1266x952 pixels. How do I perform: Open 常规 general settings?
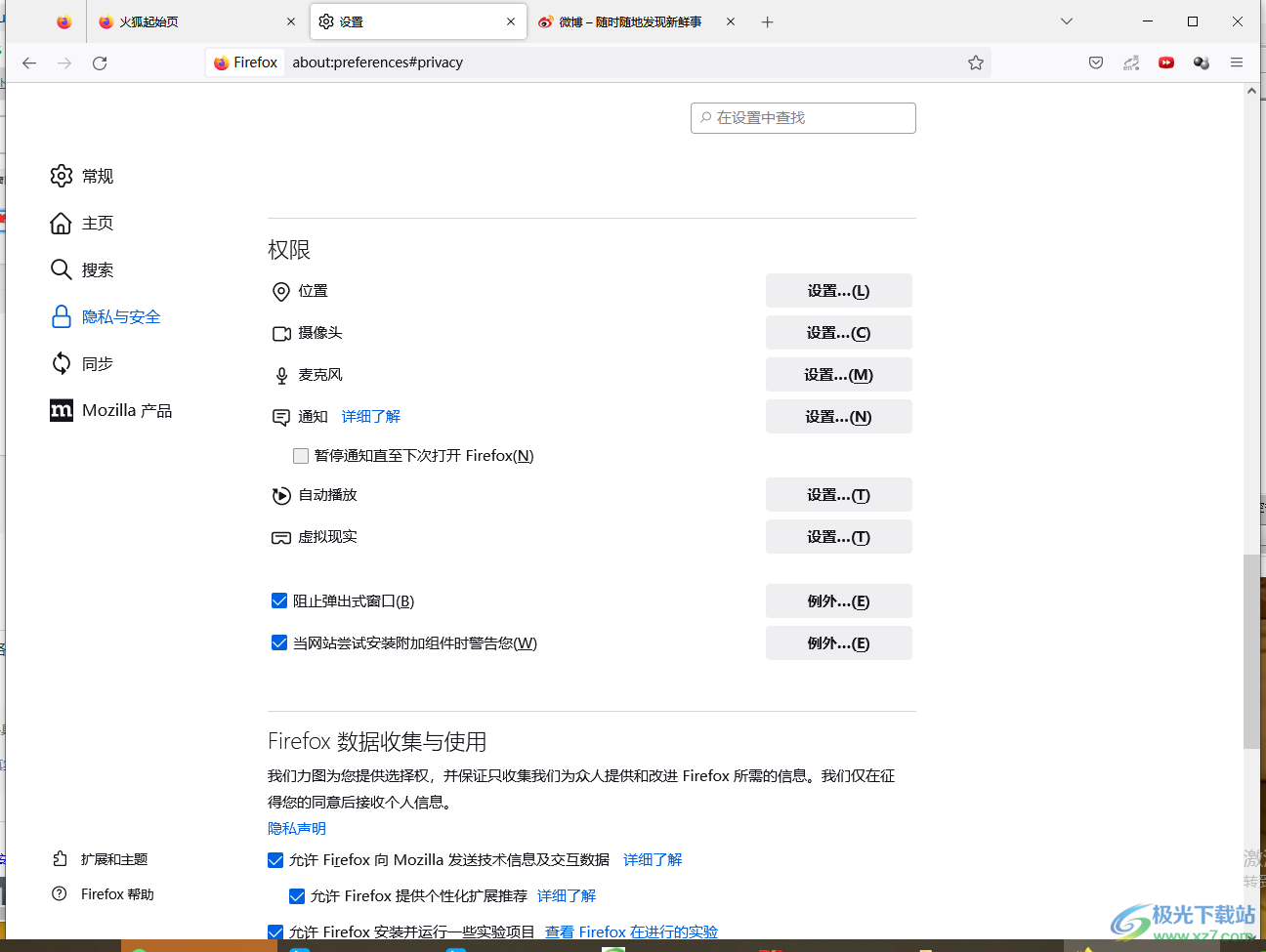point(82,176)
